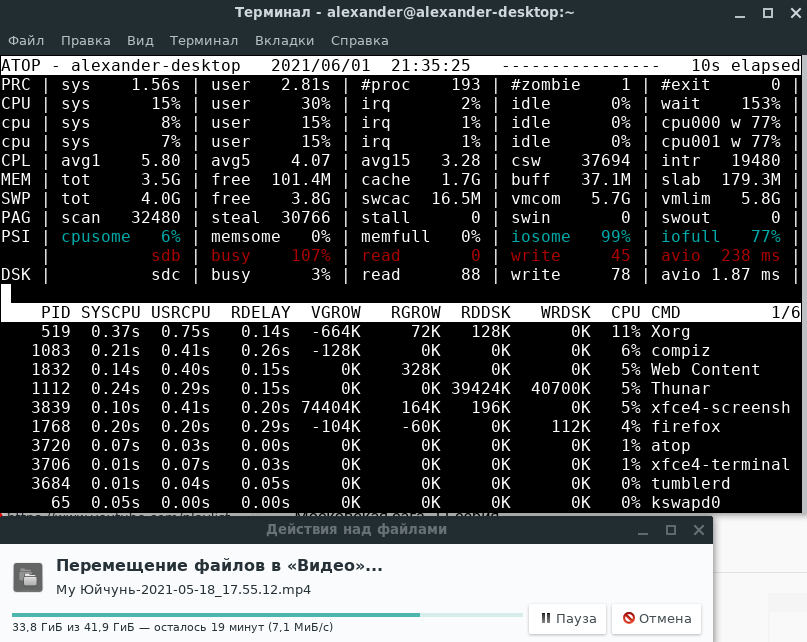Image resolution: width=807 pixels, height=642 pixels.
Task: Click the RDDSK column header
Action: pos(485,313)
